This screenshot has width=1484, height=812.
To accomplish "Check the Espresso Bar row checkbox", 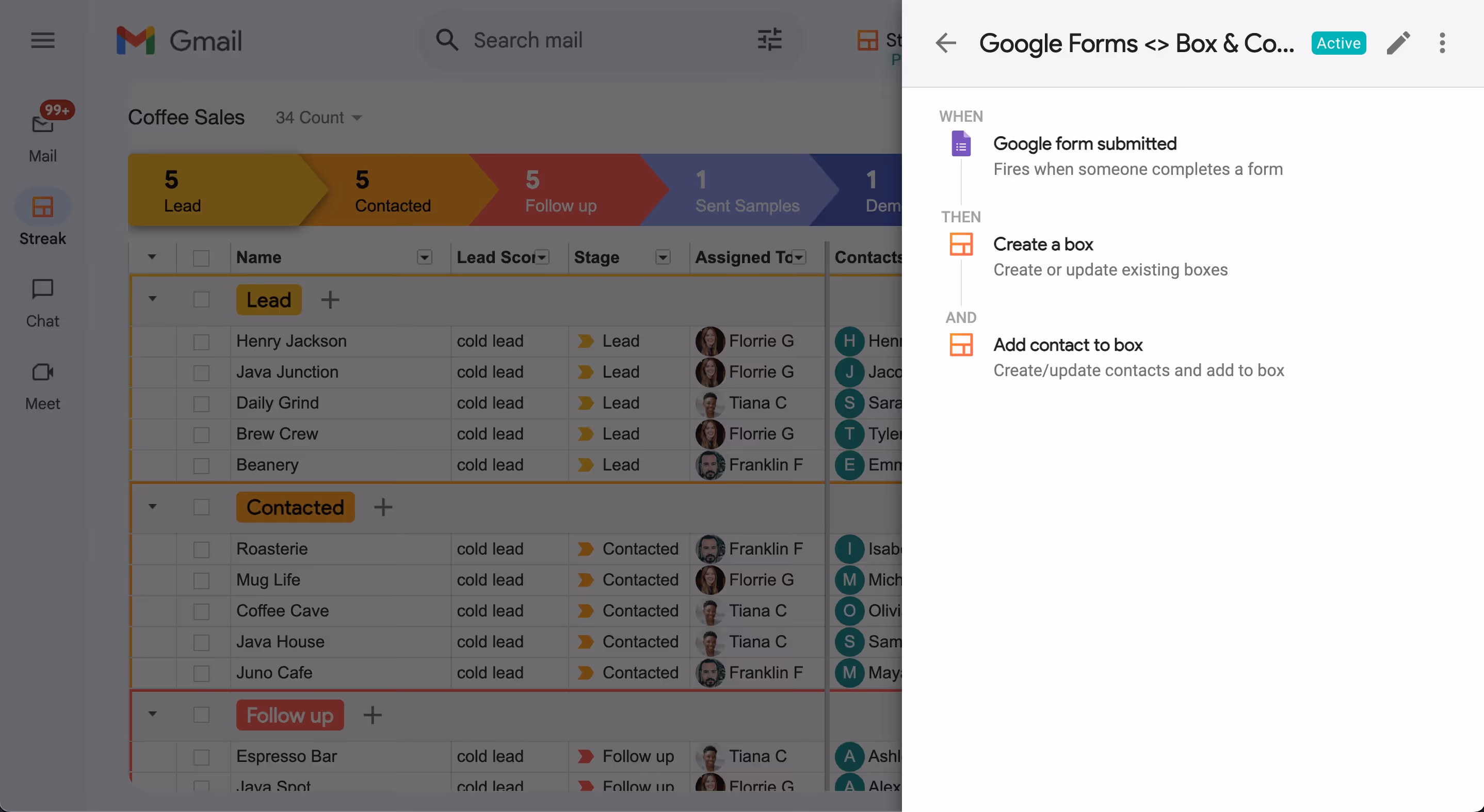I will tap(201, 757).
